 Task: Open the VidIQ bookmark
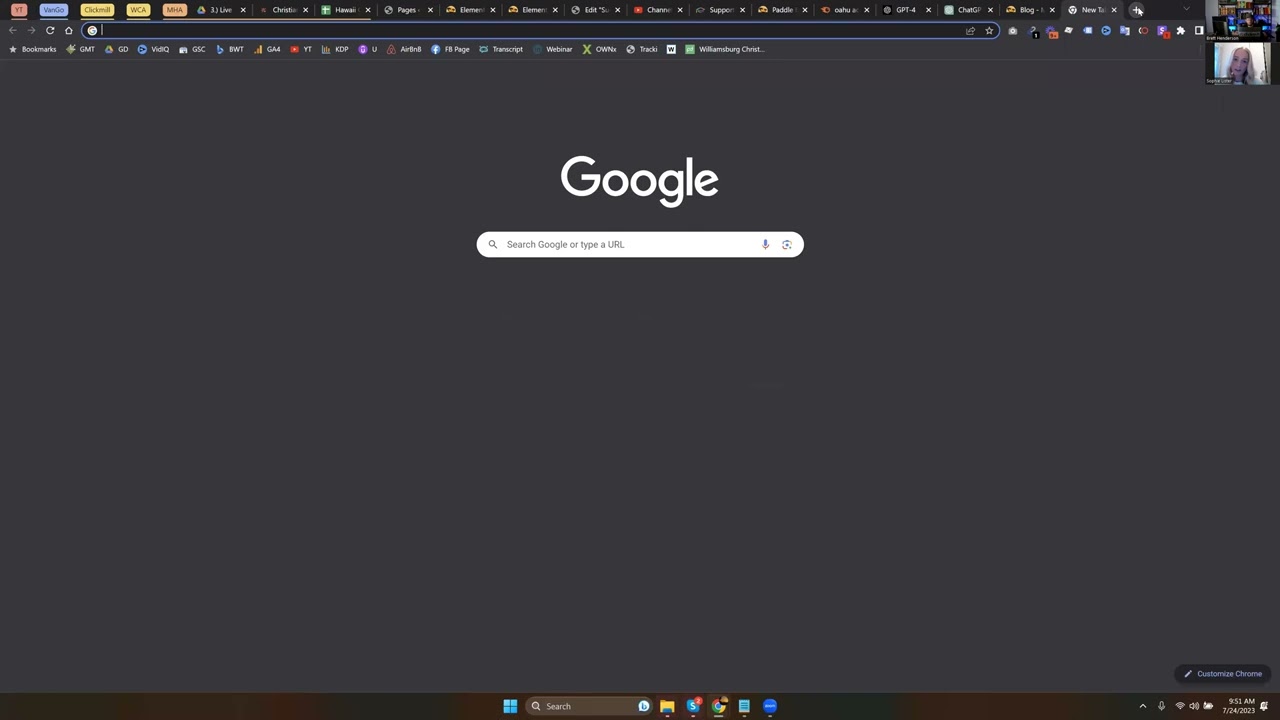click(154, 49)
